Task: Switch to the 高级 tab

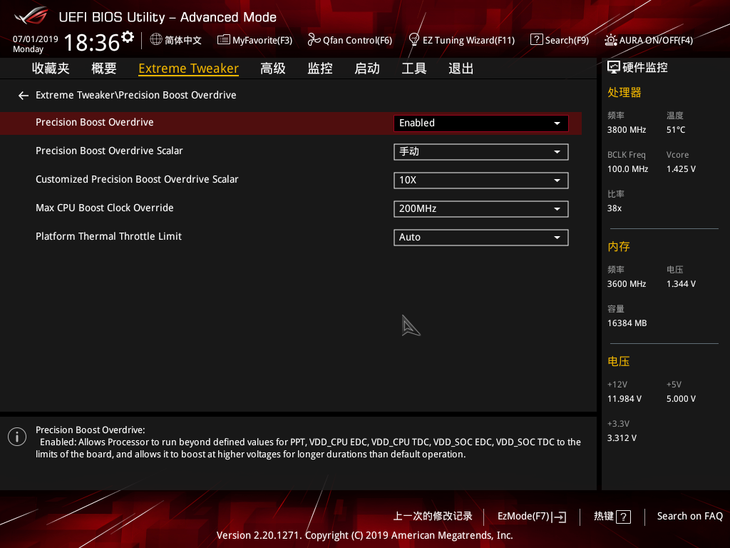Action: [273, 68]
